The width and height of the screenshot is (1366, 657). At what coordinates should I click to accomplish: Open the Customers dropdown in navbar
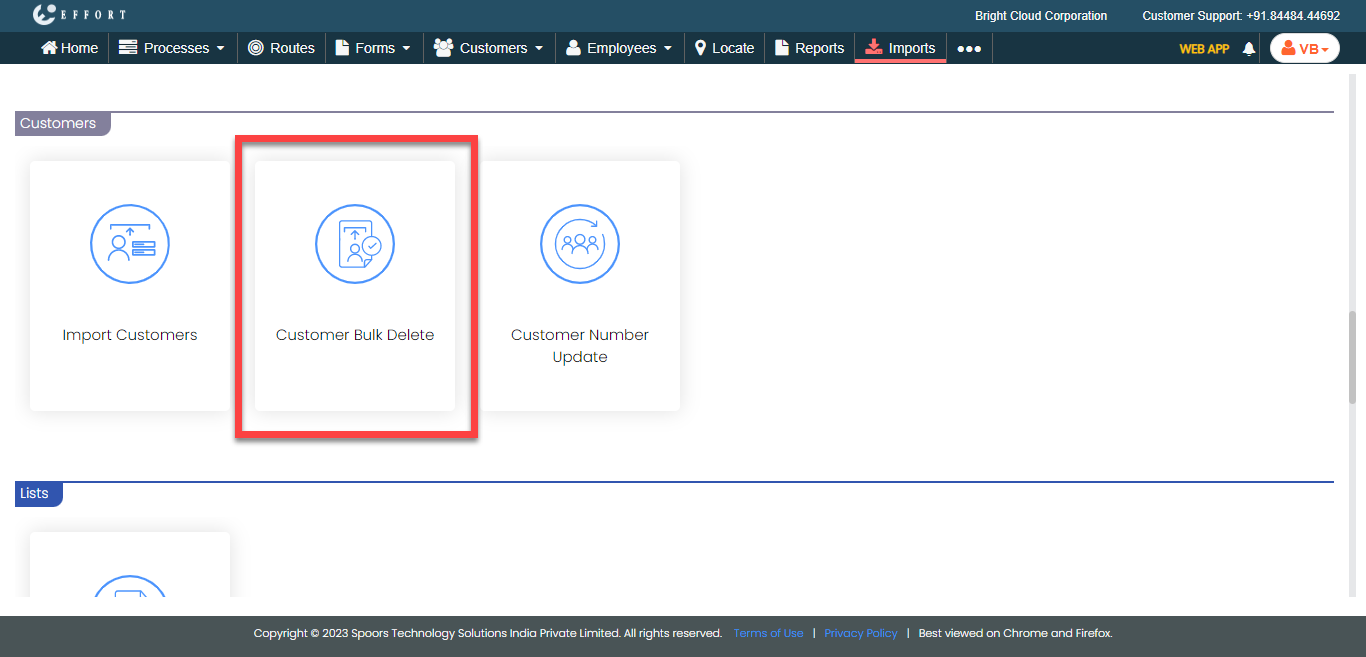(x=489, y=48)
